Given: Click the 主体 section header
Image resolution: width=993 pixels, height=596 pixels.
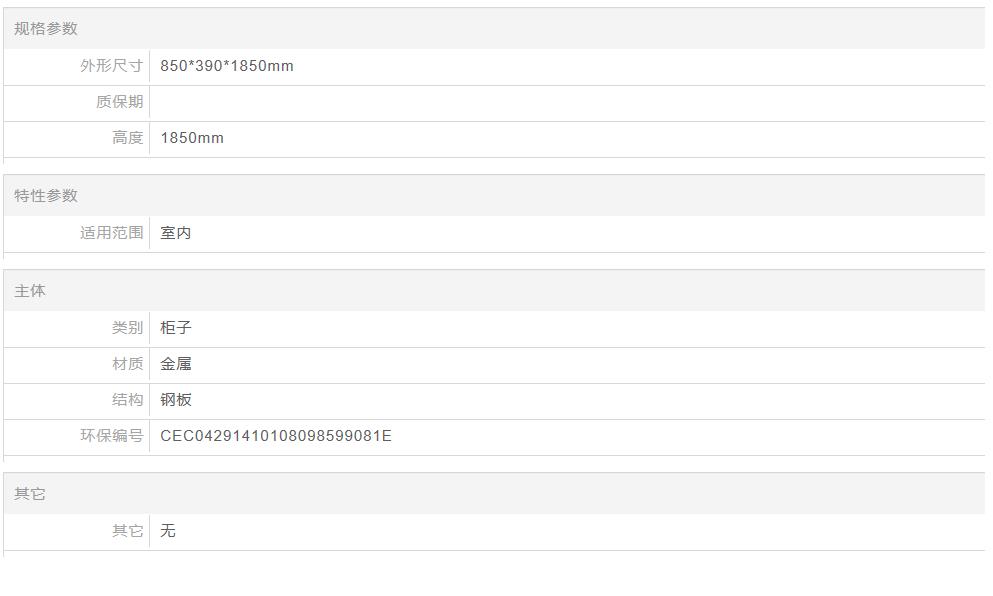Looking at the screenshot, I should [x=30, y=291].
